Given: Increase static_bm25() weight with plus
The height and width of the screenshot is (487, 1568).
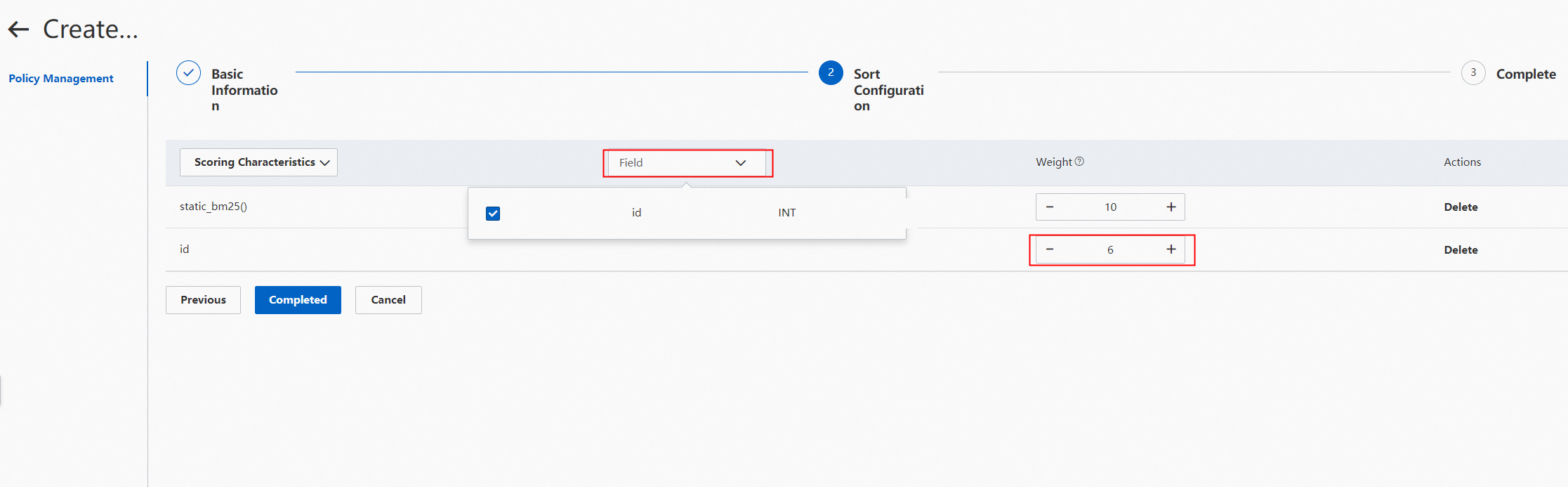Looking at the screenshot, I should (1171, 207).
